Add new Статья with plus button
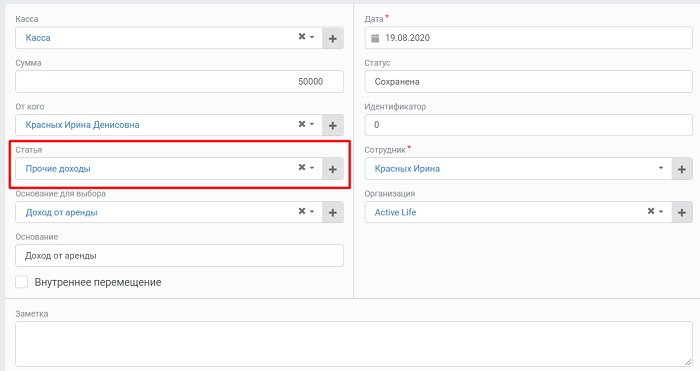The image size is (700, 371). (x=333, y=169)
